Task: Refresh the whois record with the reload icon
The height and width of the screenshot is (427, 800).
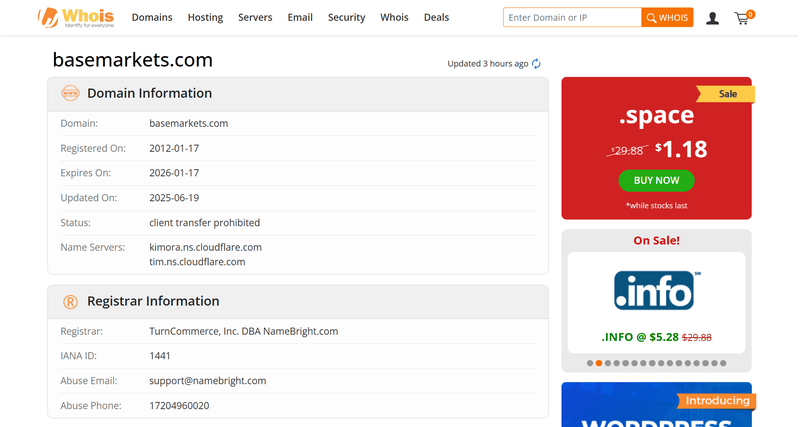Action: pos(536,64)
